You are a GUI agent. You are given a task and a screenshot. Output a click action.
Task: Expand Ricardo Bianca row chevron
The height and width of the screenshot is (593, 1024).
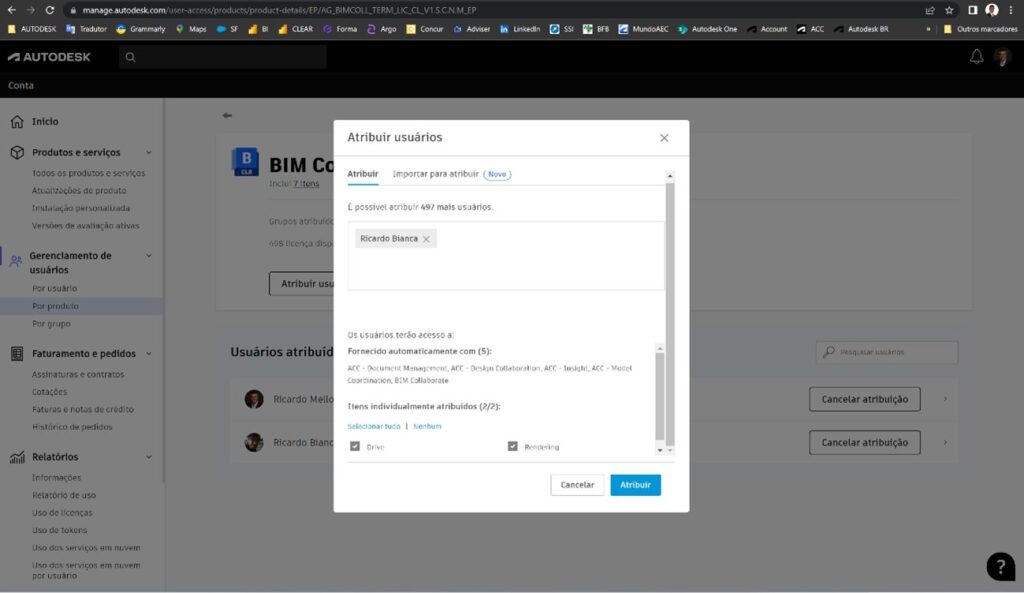[945, 442]
